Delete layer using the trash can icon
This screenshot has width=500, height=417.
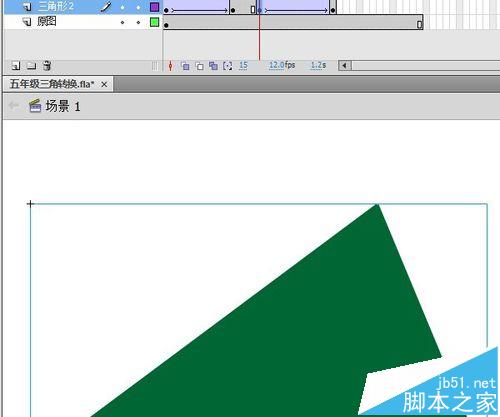coord(47,65)
